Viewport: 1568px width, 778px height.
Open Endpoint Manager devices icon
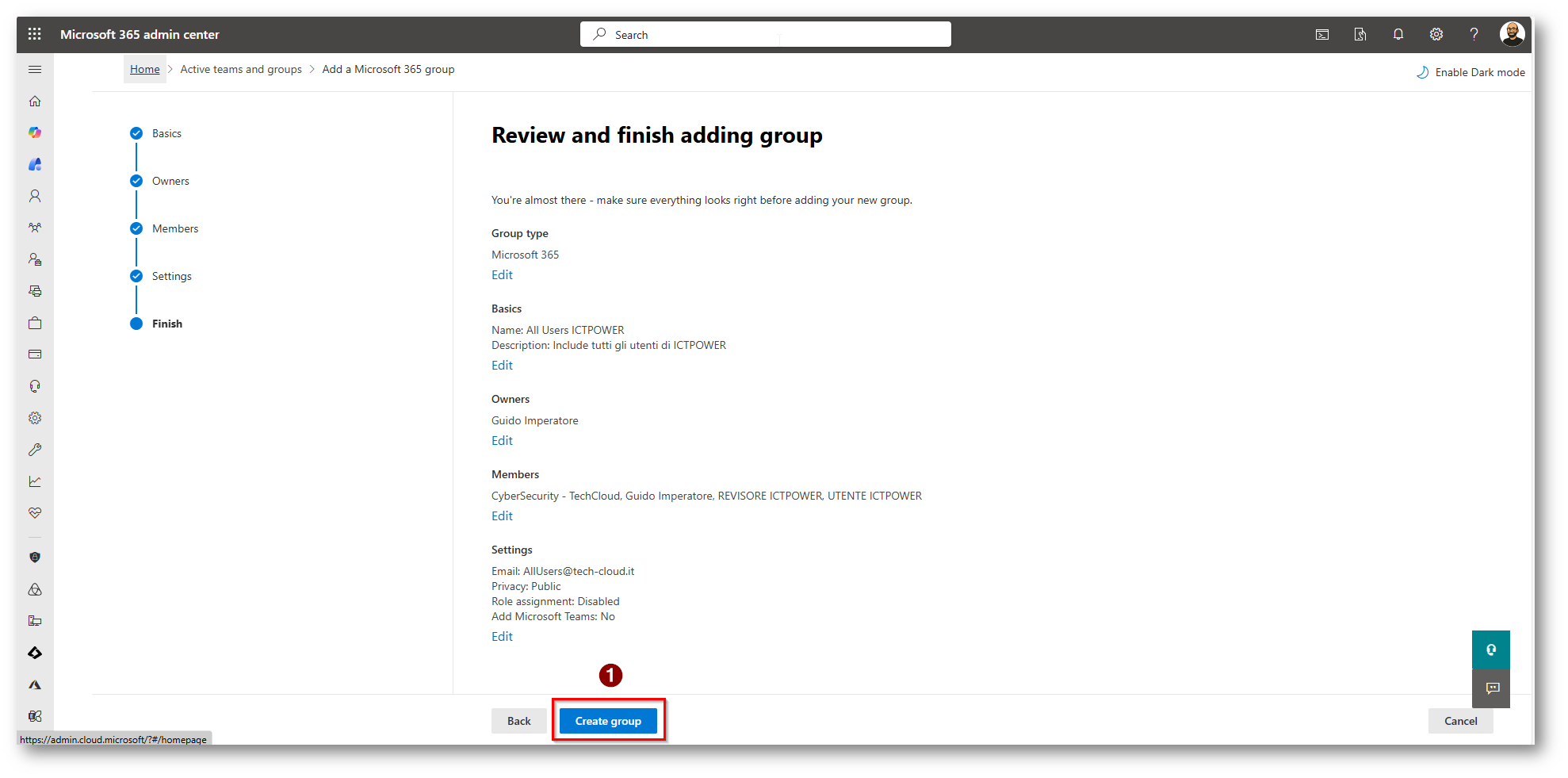35,621
